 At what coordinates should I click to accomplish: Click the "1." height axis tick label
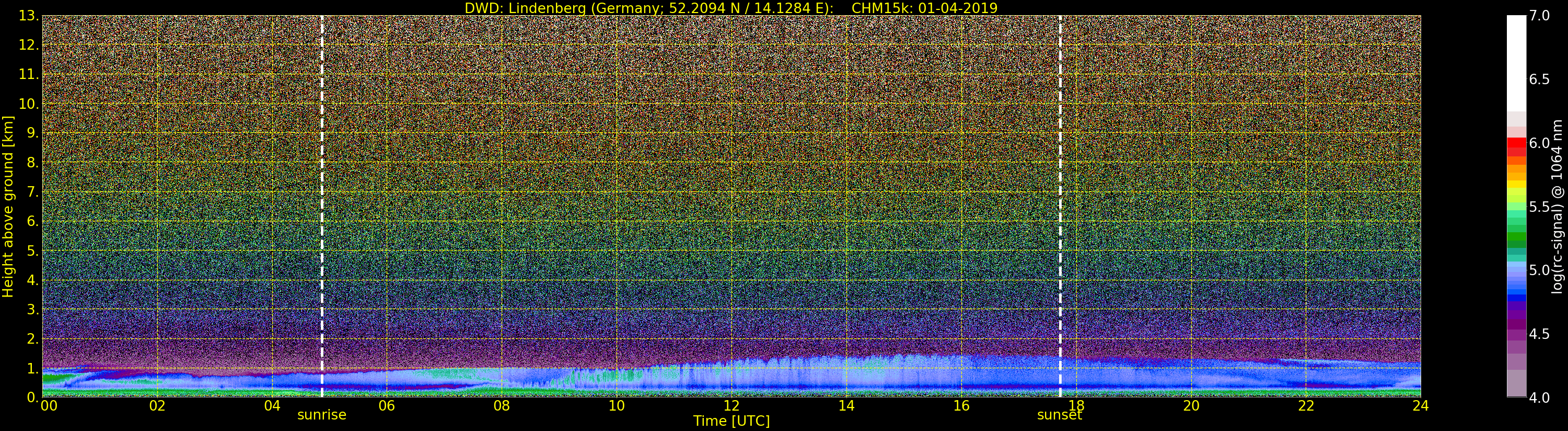[x=32, y=368]
